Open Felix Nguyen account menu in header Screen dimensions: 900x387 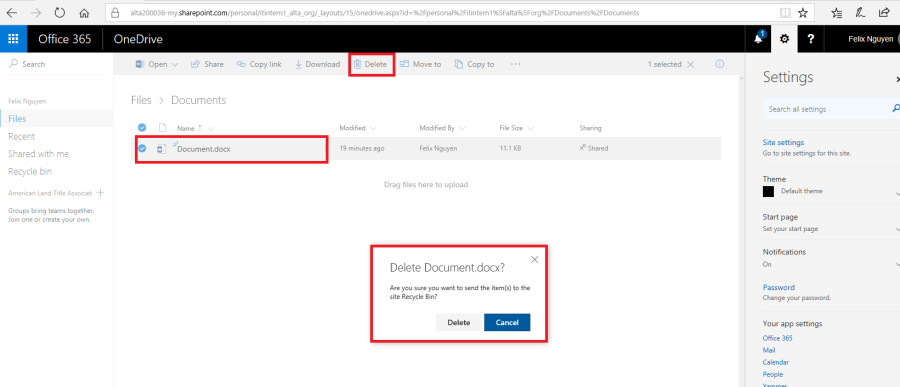tap(871, 39)
